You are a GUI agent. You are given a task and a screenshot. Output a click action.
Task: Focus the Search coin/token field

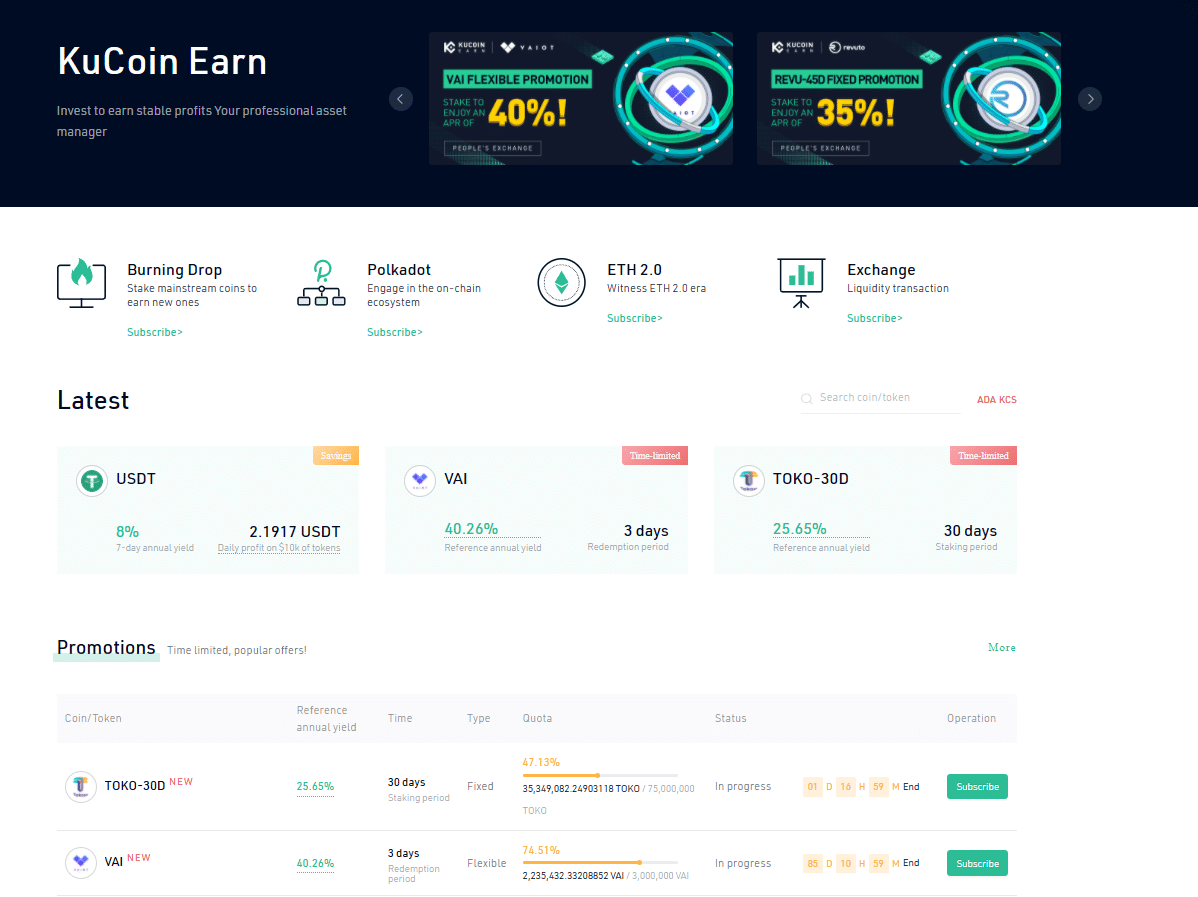pos(885,398)
